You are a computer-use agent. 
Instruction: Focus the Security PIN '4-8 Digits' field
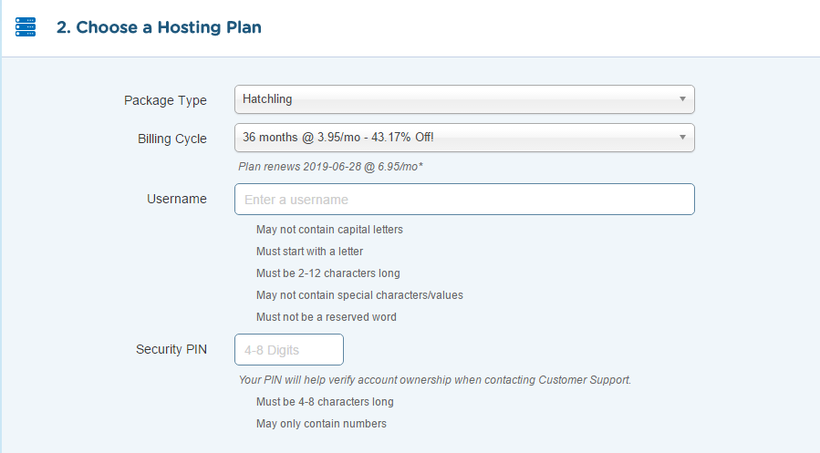click(x=289, y=349)
